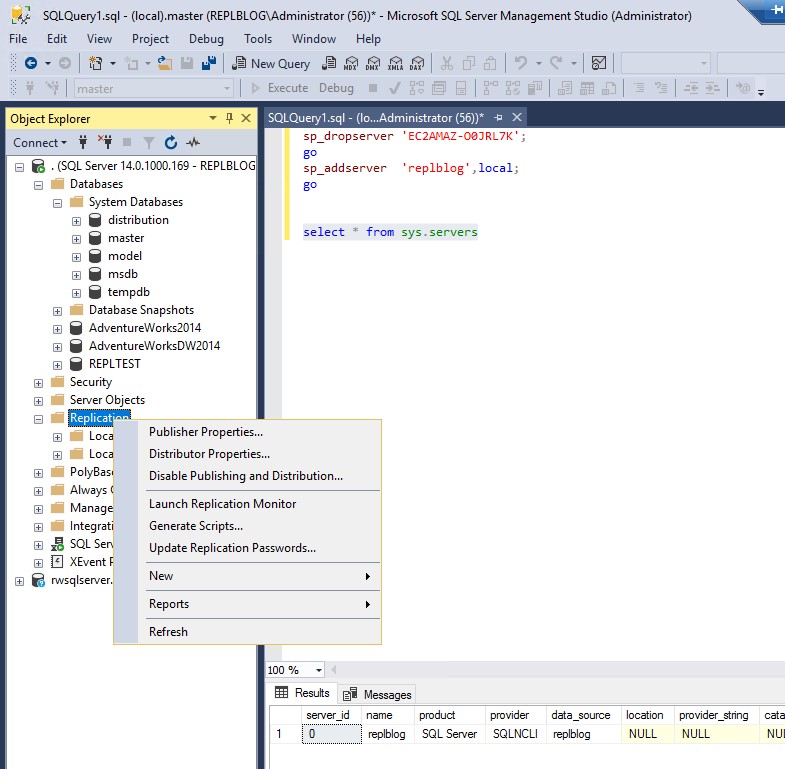Screen dimensions: 785x769
Task: Switch to the Results tab
Action: coord(303,693)
